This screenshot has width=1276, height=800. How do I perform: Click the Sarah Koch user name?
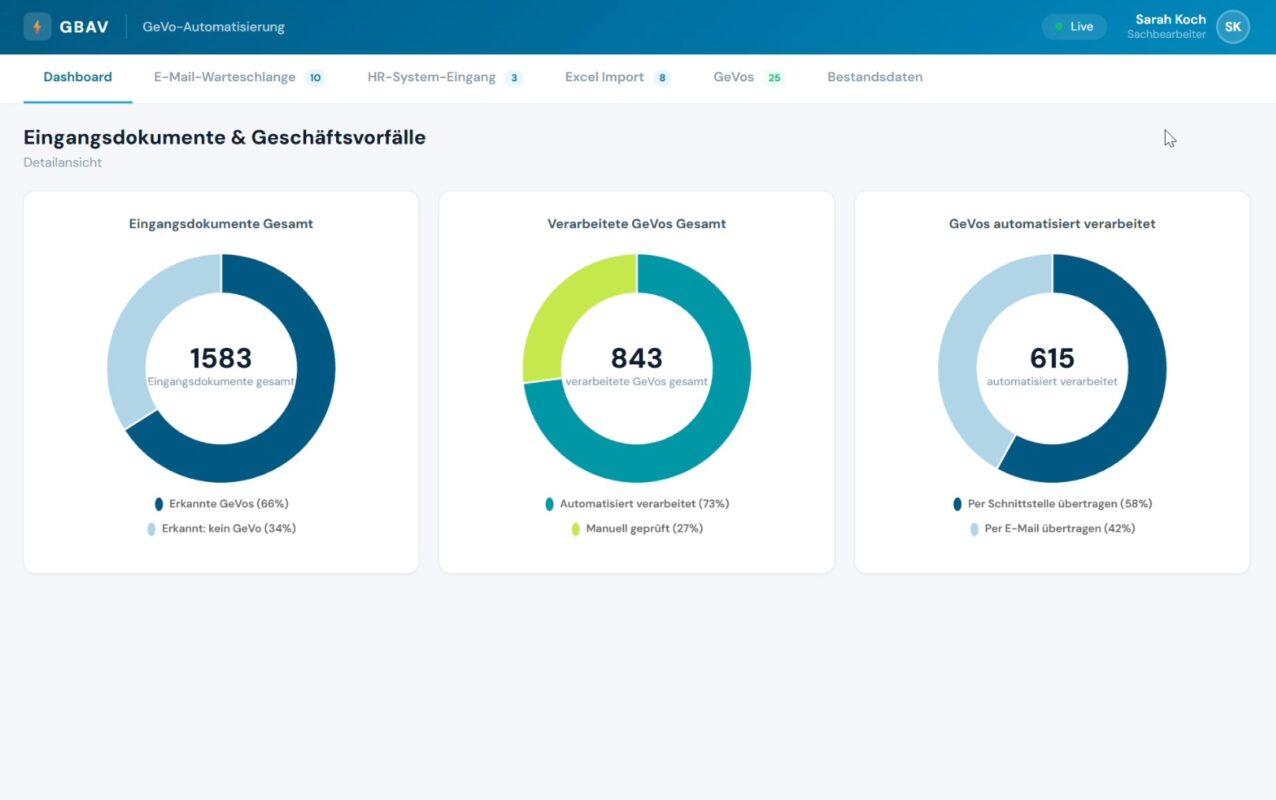[x=1170, y=19]
